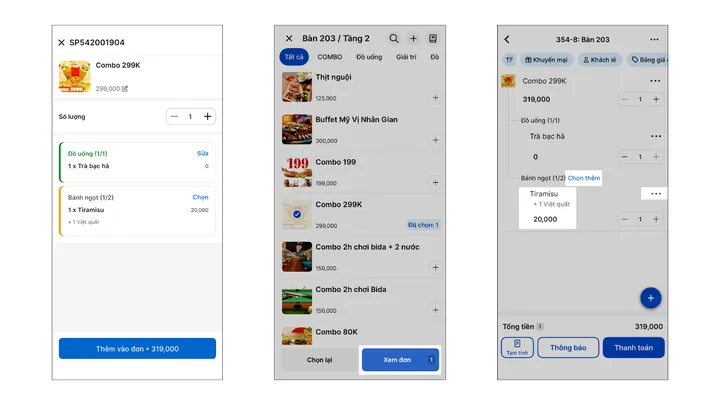Increase Số lượng quantity with plus button

208,117
